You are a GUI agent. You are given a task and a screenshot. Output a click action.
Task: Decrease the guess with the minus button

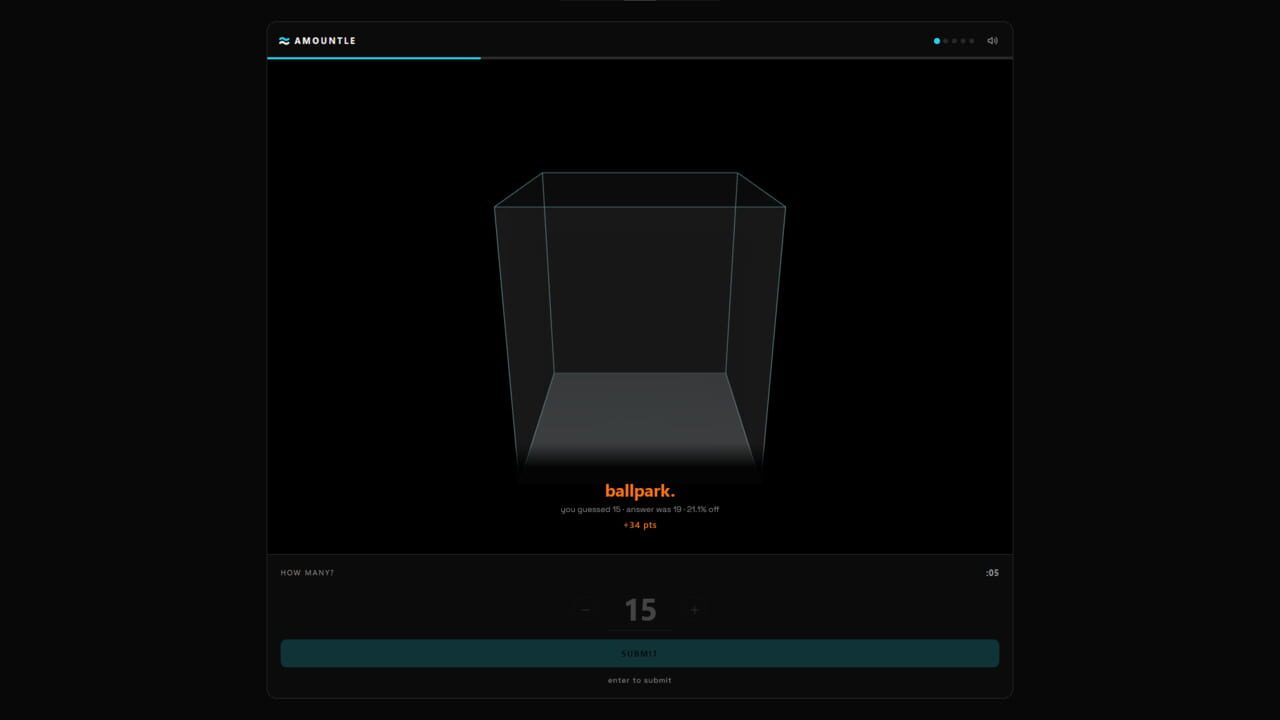pos(585,610)
